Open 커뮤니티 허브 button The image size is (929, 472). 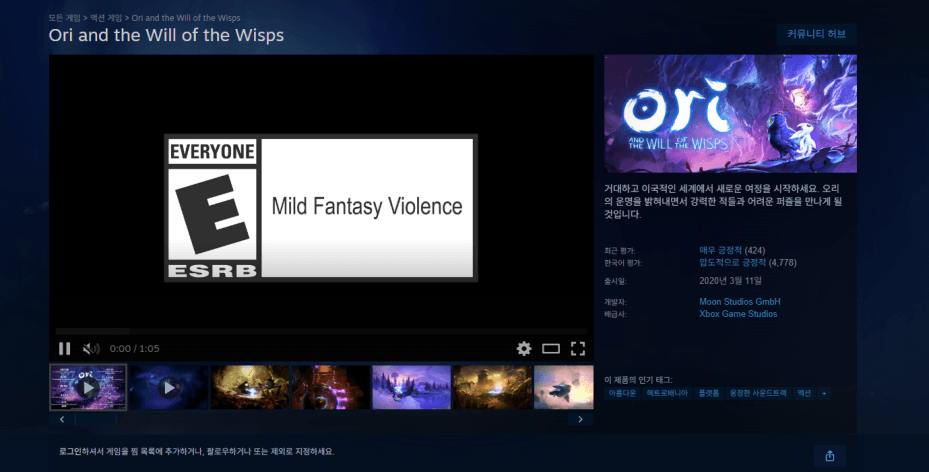816,34
